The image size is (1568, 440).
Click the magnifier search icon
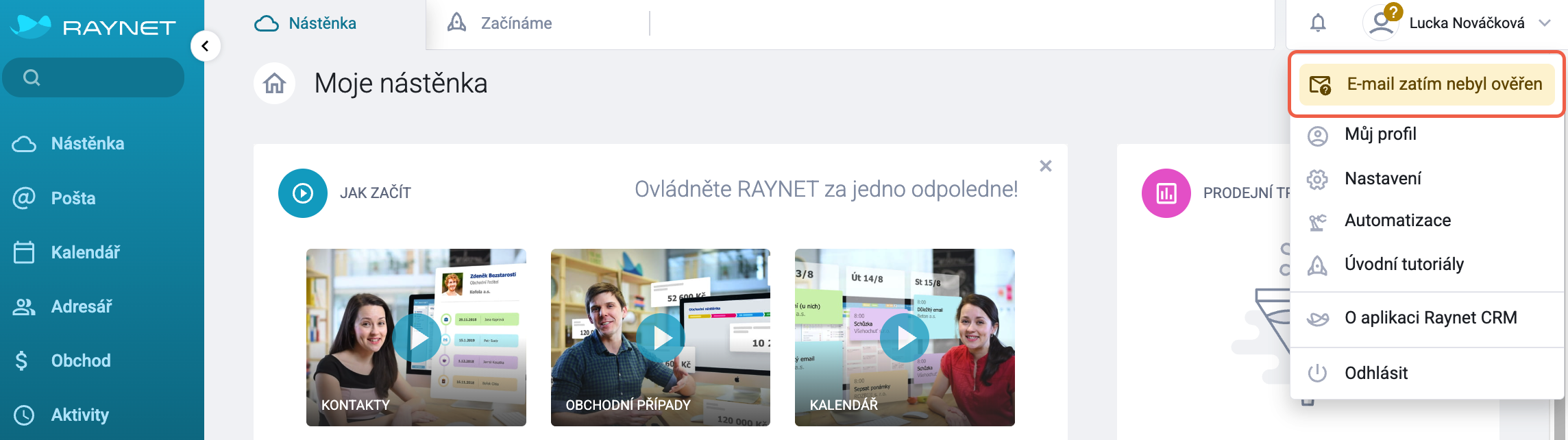pos(32,77)
